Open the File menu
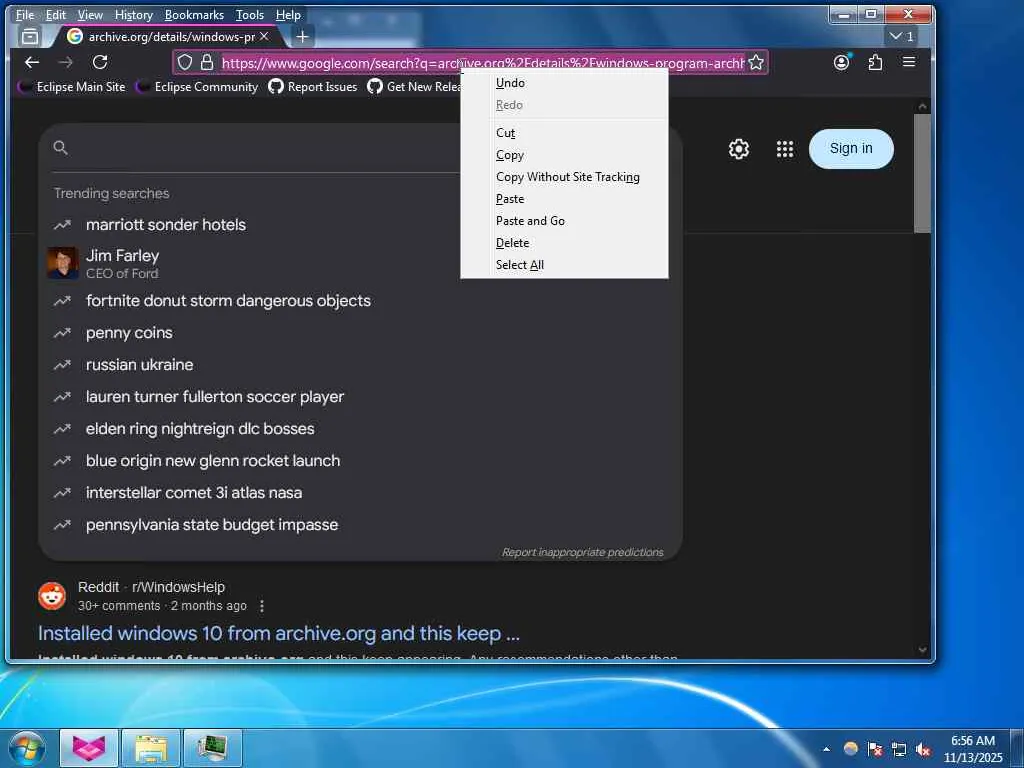1024x768 pixels. (x=25, y=14)
